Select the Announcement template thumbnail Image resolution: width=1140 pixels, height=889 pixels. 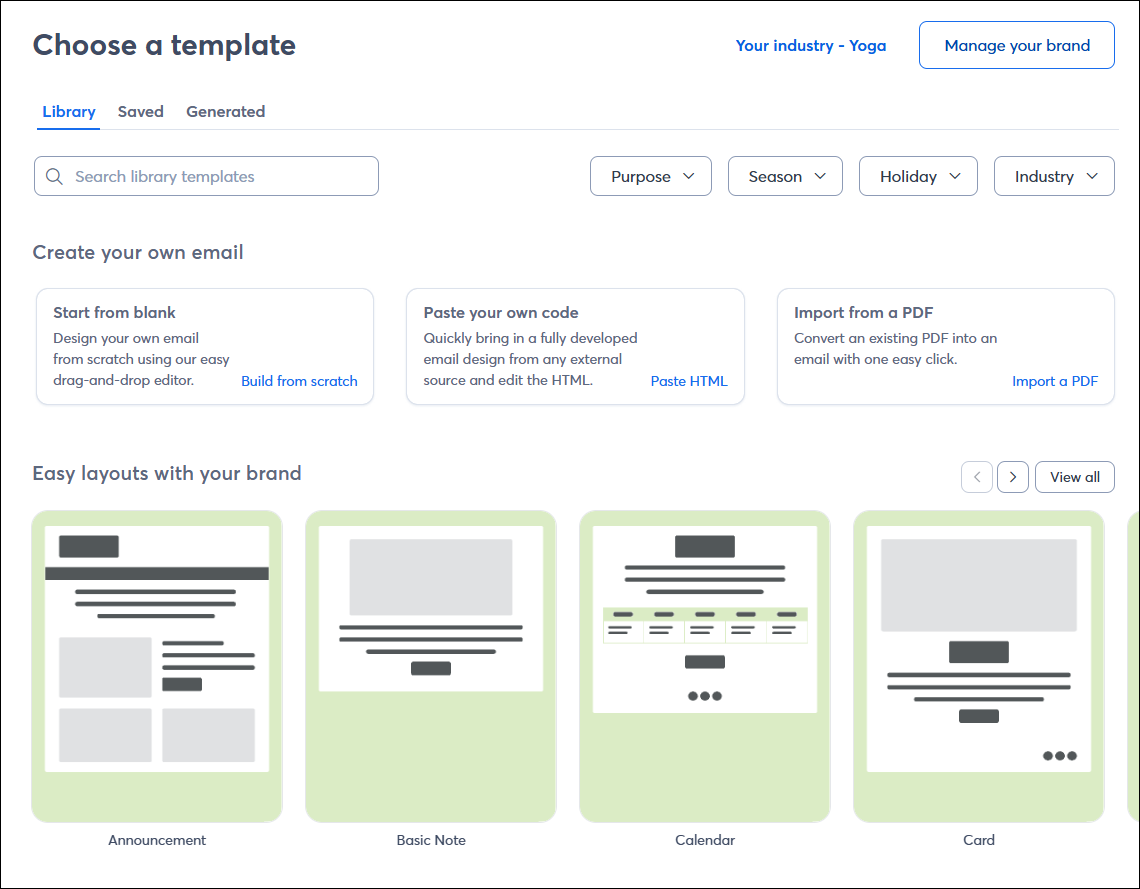point(156,666)
